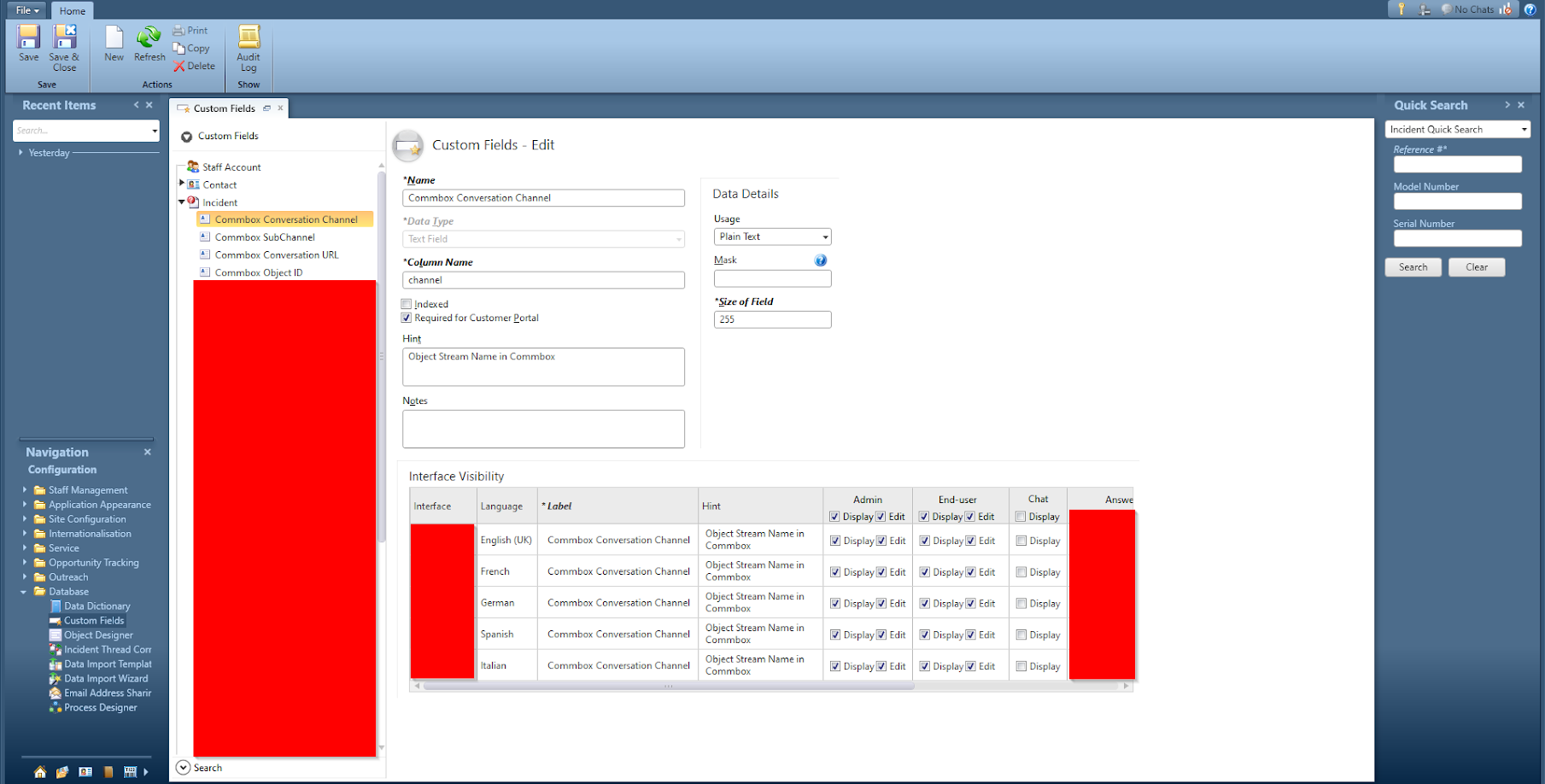Viewport: 1545px width, 784px height.
Task: Select the Home ribbon tab
Action: coord(73,11)
